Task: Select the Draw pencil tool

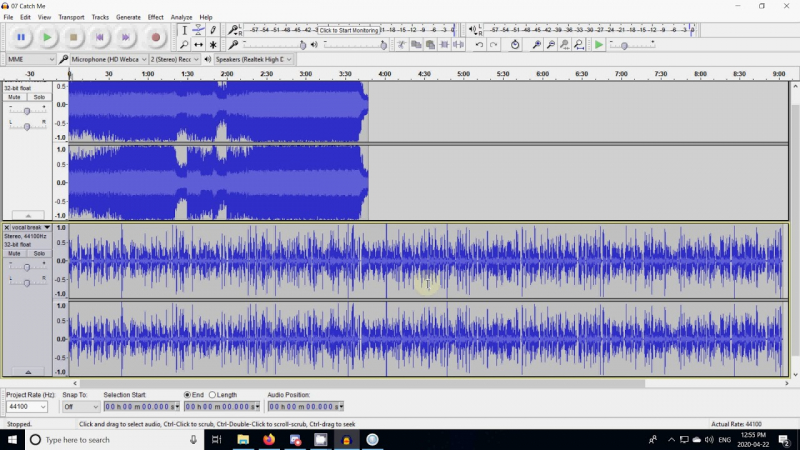Action: point(213,31)
